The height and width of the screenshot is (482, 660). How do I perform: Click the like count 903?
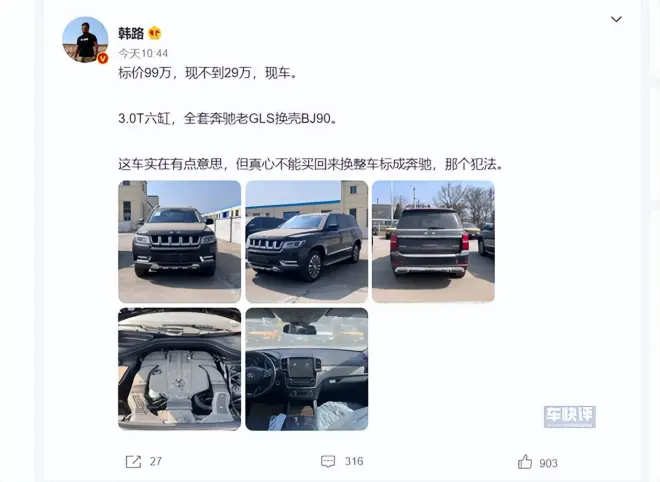[548, 463]
